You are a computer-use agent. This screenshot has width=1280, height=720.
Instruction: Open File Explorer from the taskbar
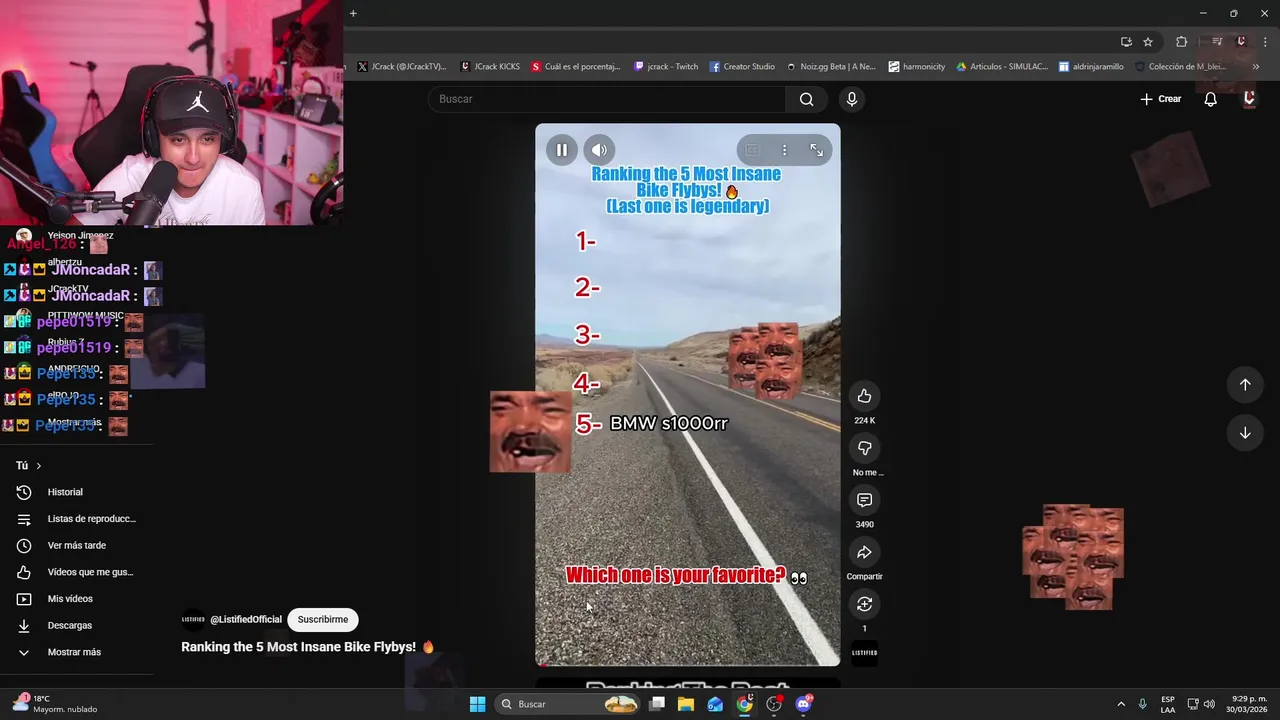(x=686, y=704)
